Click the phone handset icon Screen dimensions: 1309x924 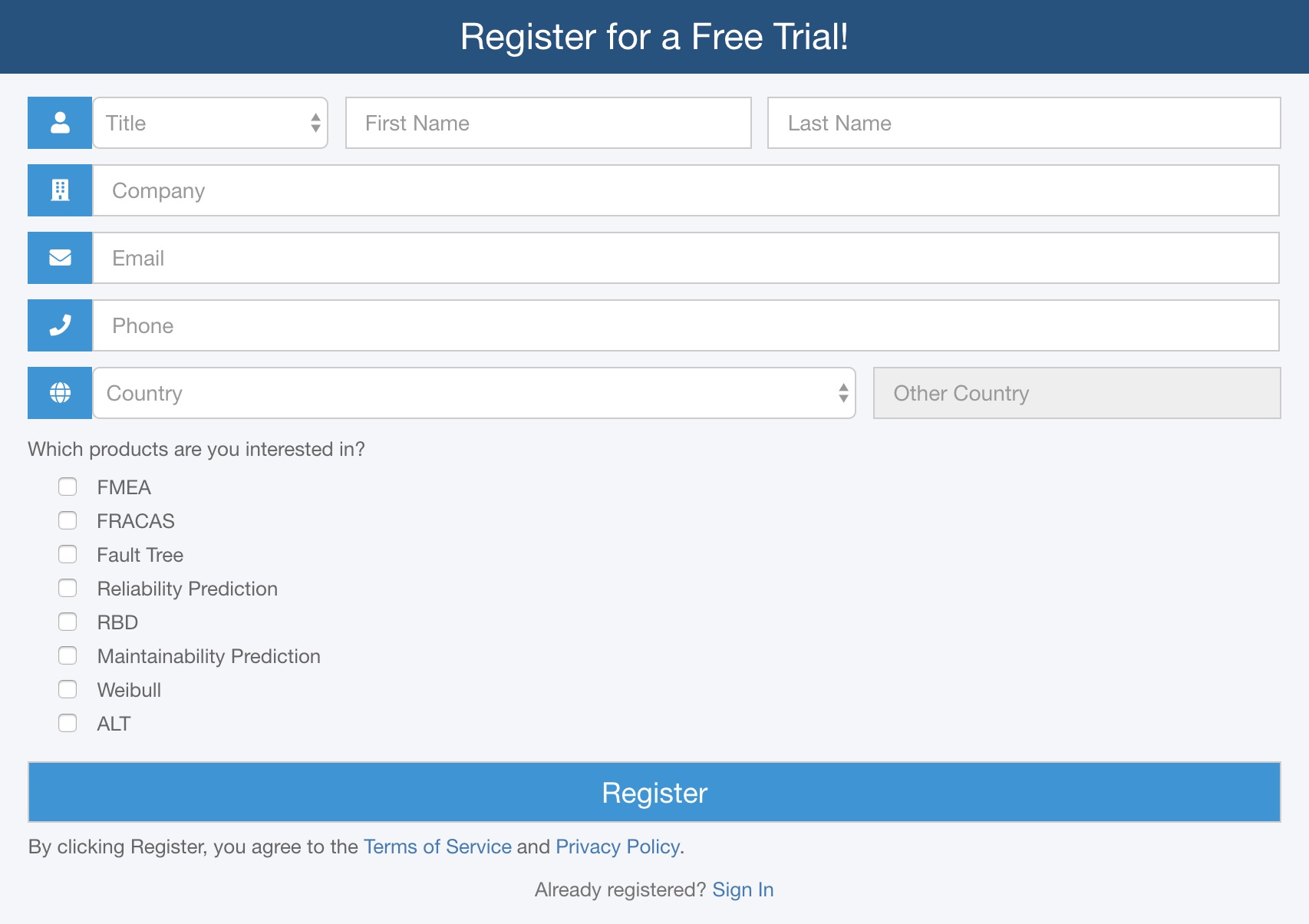(60, 325)
